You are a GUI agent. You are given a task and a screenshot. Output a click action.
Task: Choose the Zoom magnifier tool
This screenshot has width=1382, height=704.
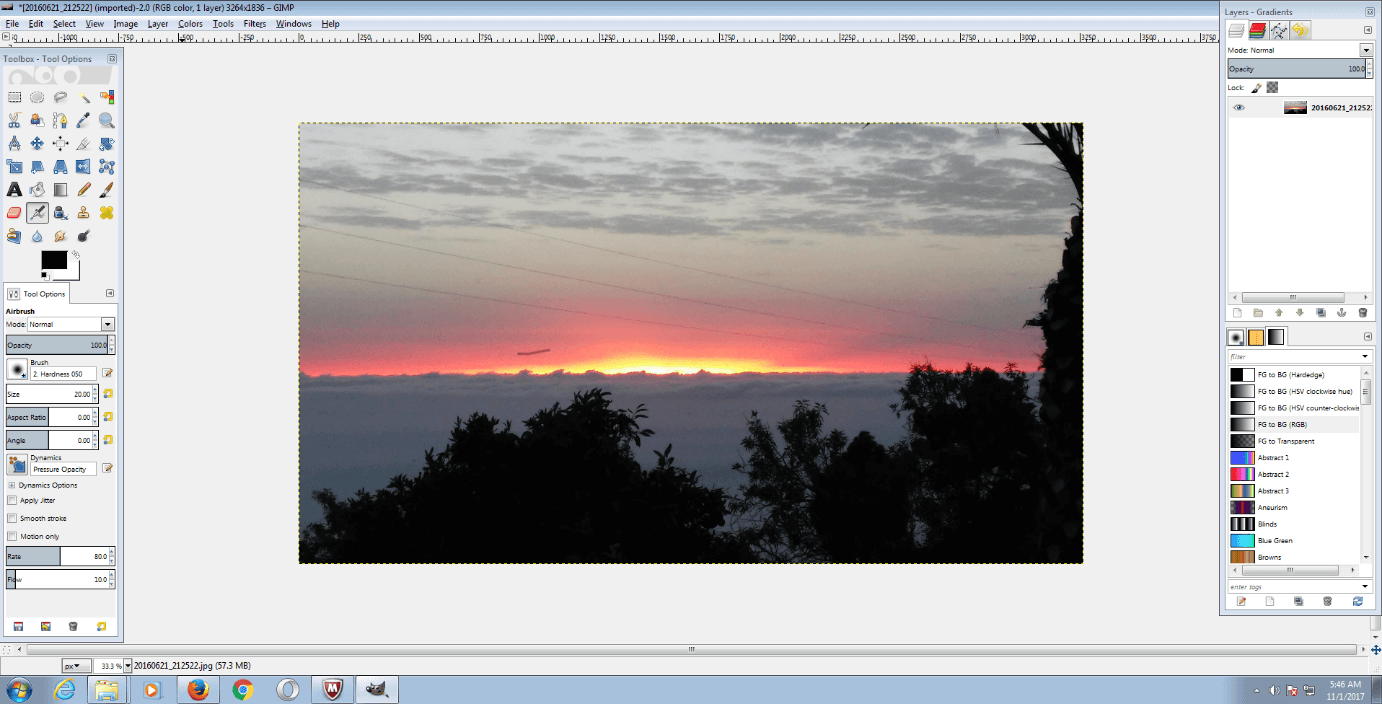pyautogui.click(x=107, y=120)
